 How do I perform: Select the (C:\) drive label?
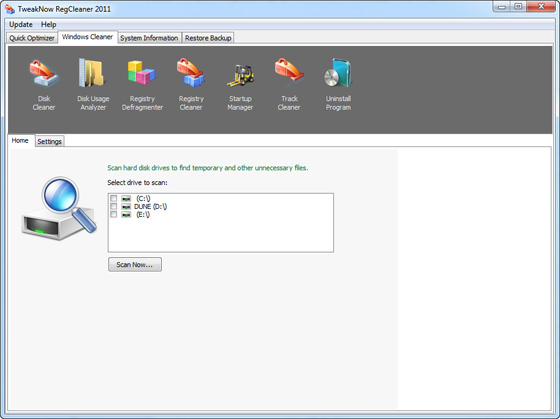(143, 198)
